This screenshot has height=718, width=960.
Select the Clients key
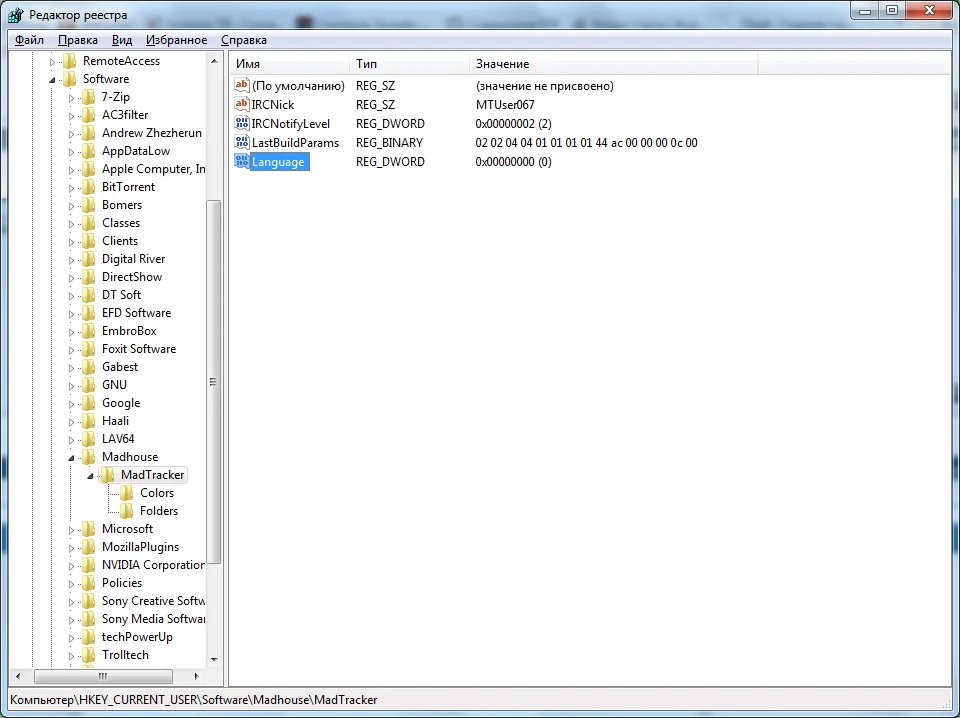tap(120, 241)
